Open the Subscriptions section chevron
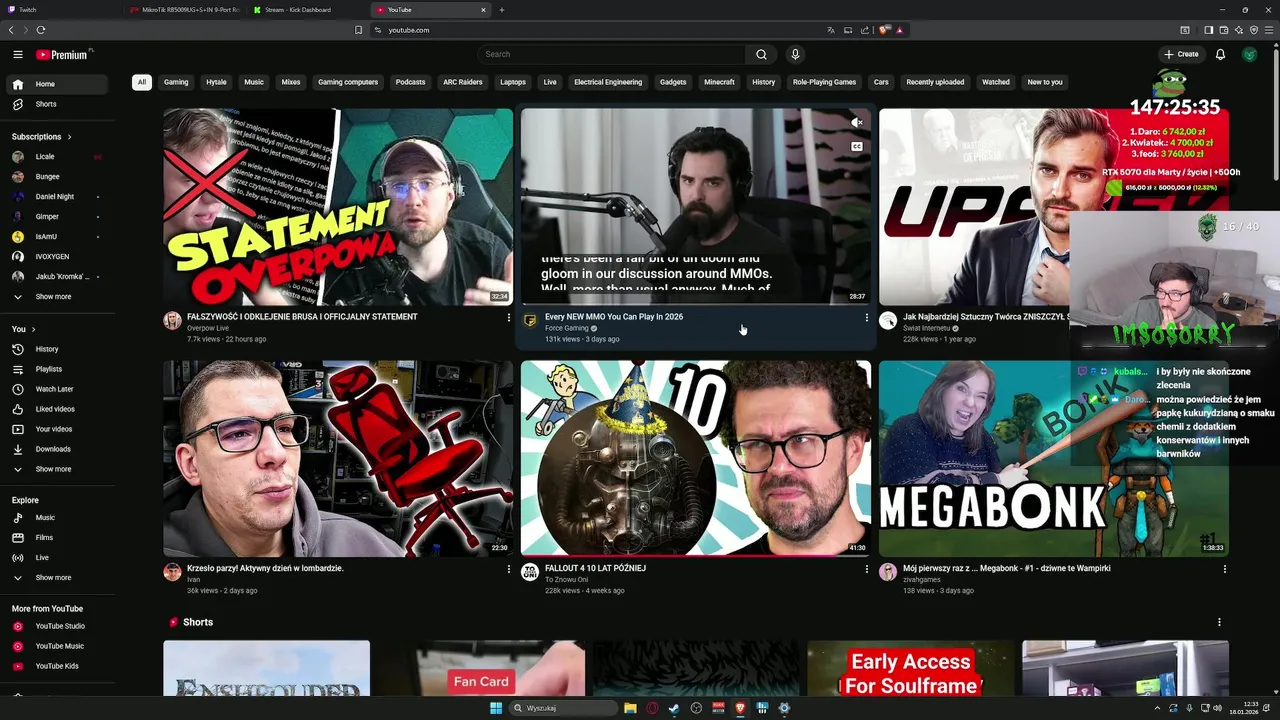This screenshot has width=1280, height=720. (x=69, y=137)
